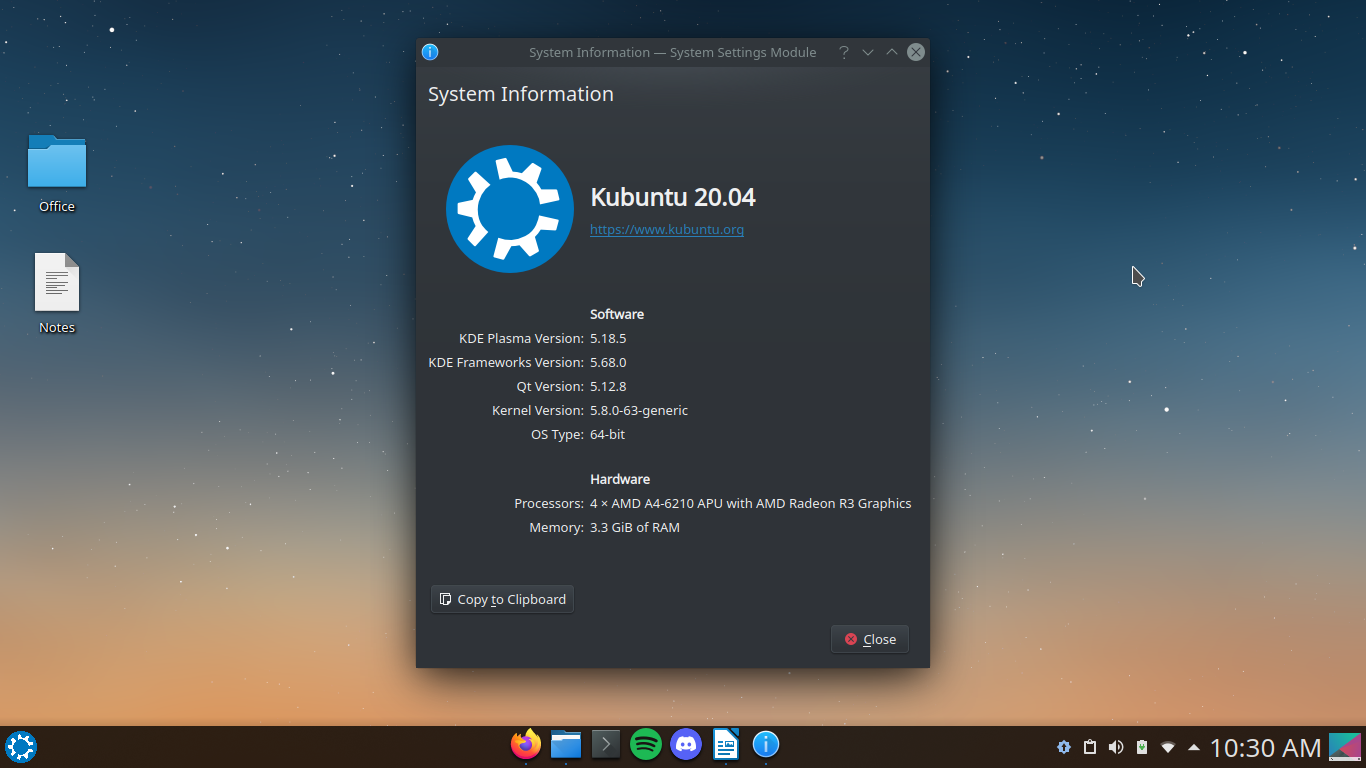
Task: Open the Dolphin file manager in taskbar
Action: click(566, 744)
